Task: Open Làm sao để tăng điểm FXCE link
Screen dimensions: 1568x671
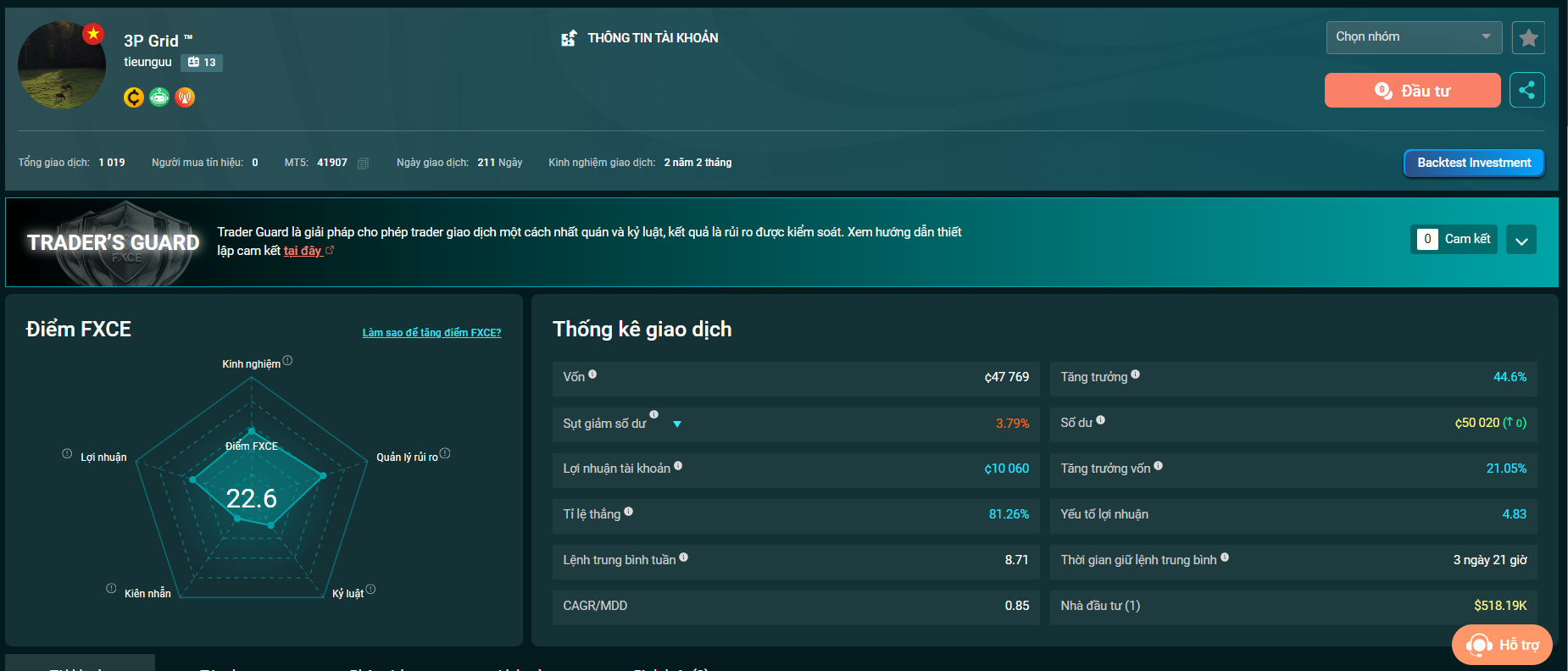Action: coord(431,333)
